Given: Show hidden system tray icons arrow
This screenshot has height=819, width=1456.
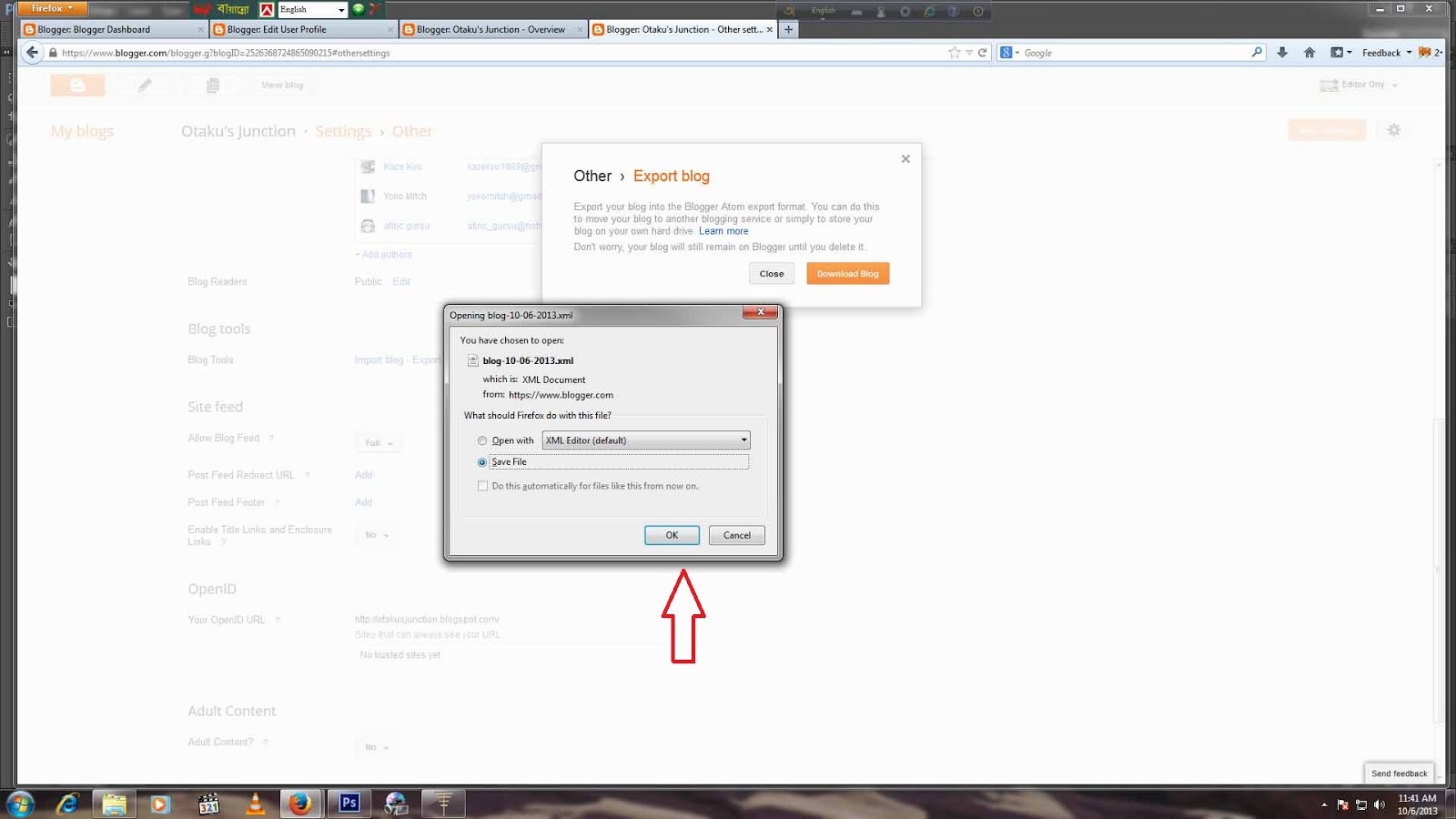Looking at the screenshot, I should (x=1324, y=804).
